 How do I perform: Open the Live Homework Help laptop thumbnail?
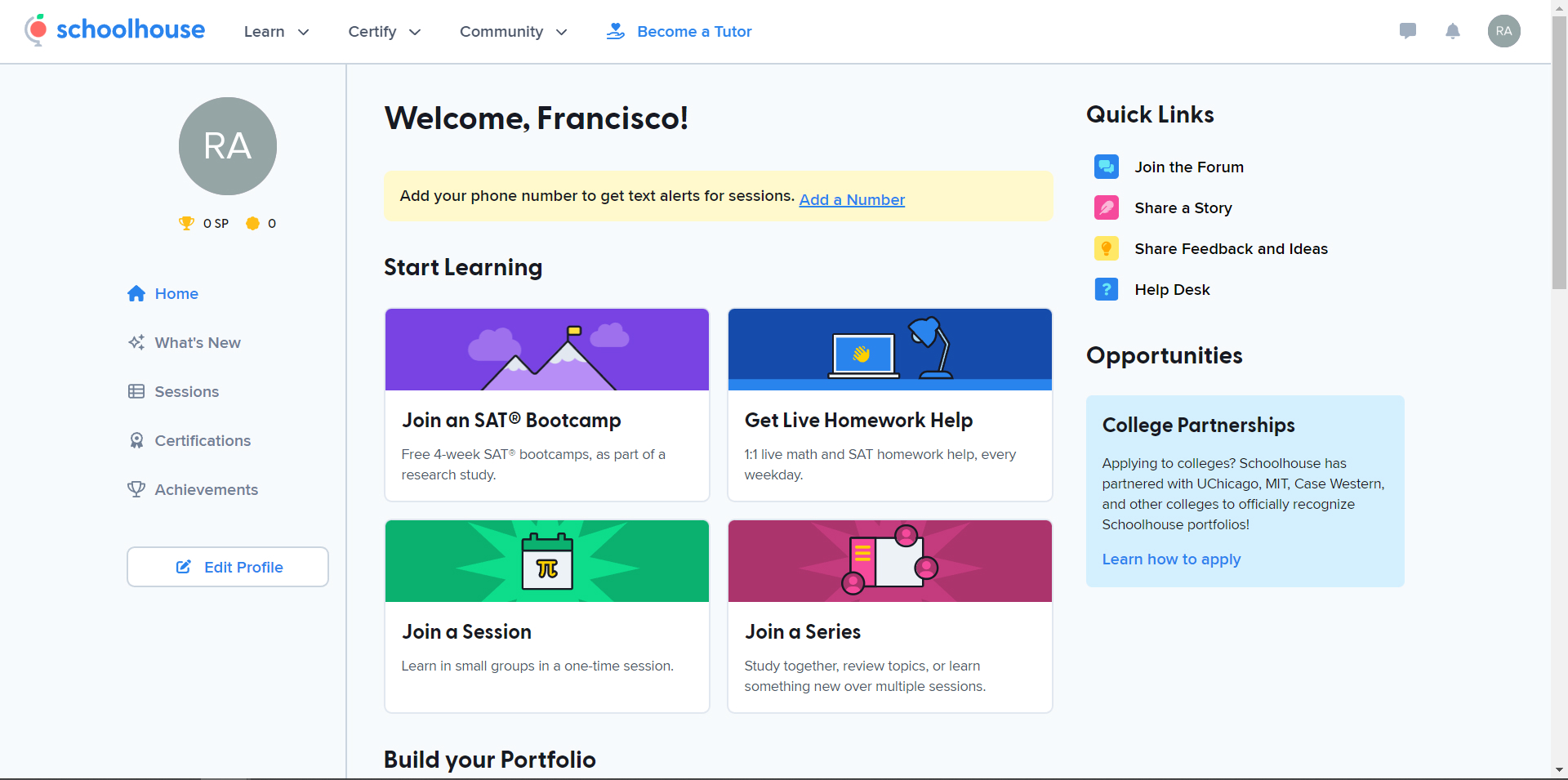(890, 350)
